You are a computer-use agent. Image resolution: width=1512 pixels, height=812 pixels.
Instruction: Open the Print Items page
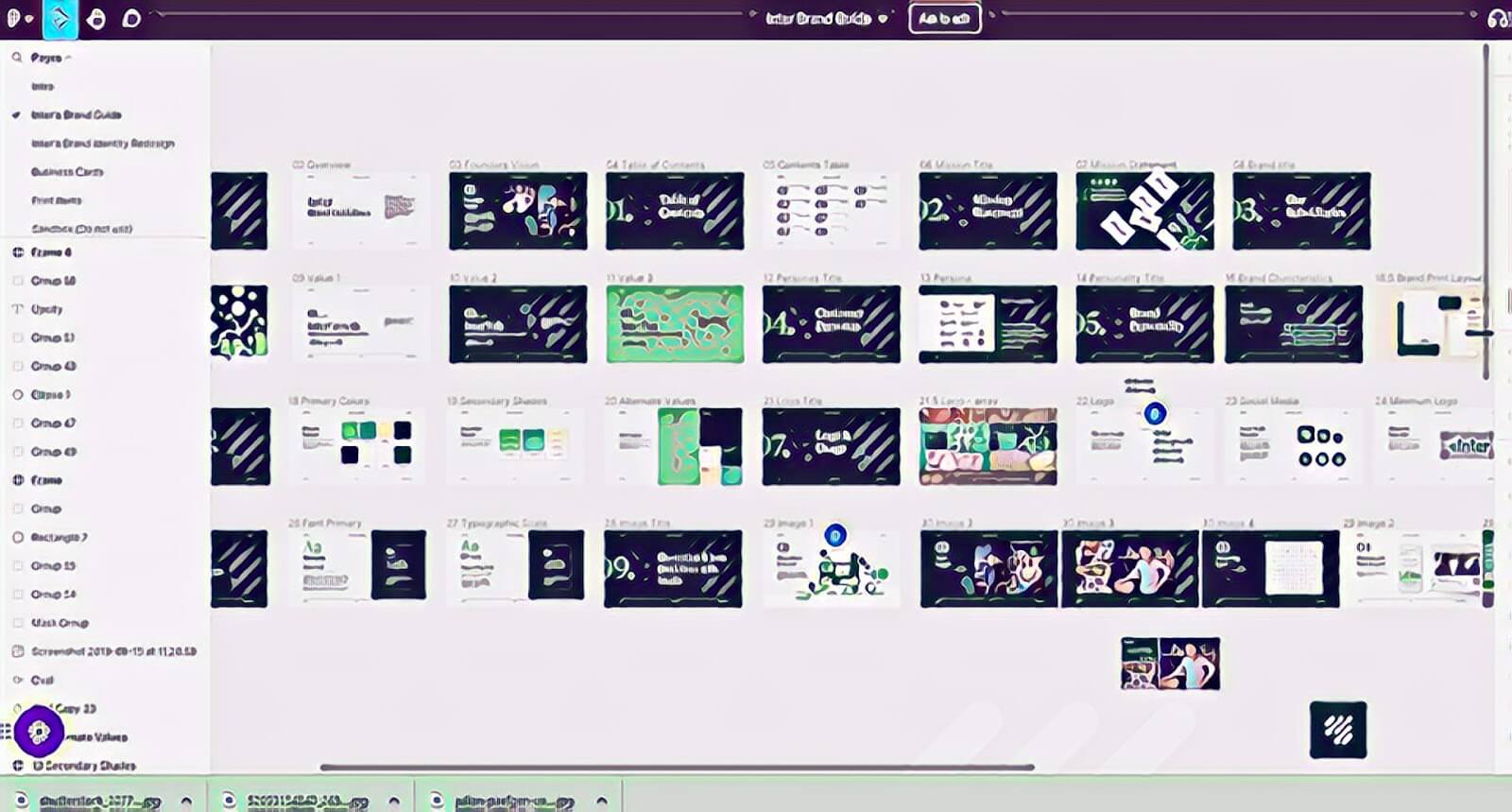click(57, 200)
